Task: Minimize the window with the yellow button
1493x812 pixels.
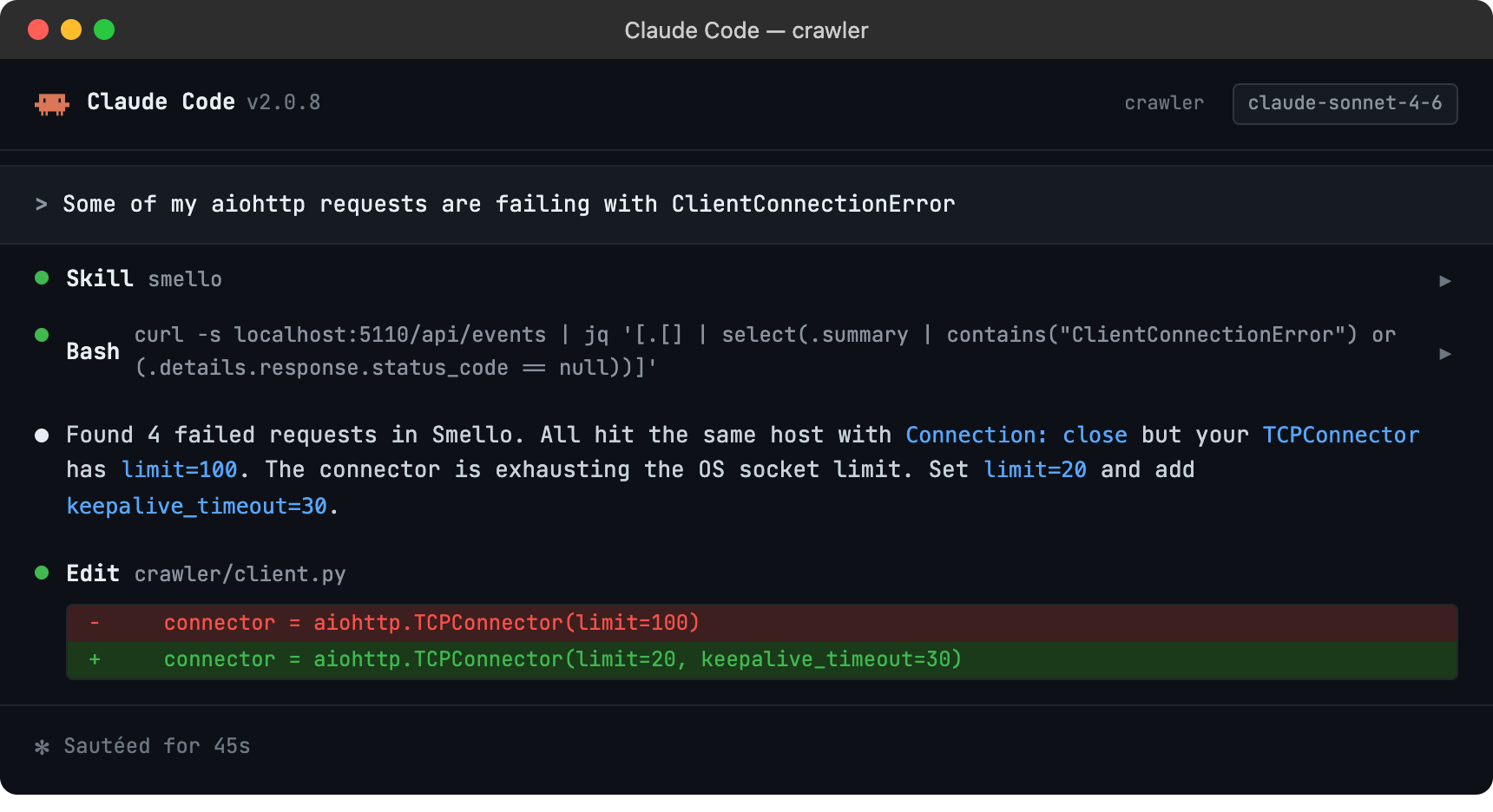Action: [x=71, y=29]
